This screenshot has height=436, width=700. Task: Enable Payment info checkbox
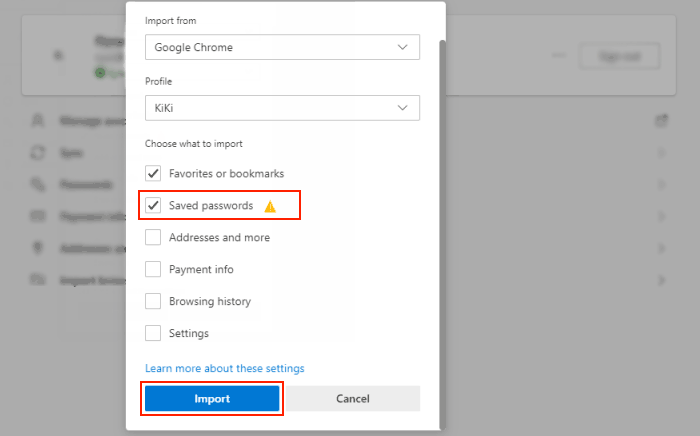click(153, 269)
